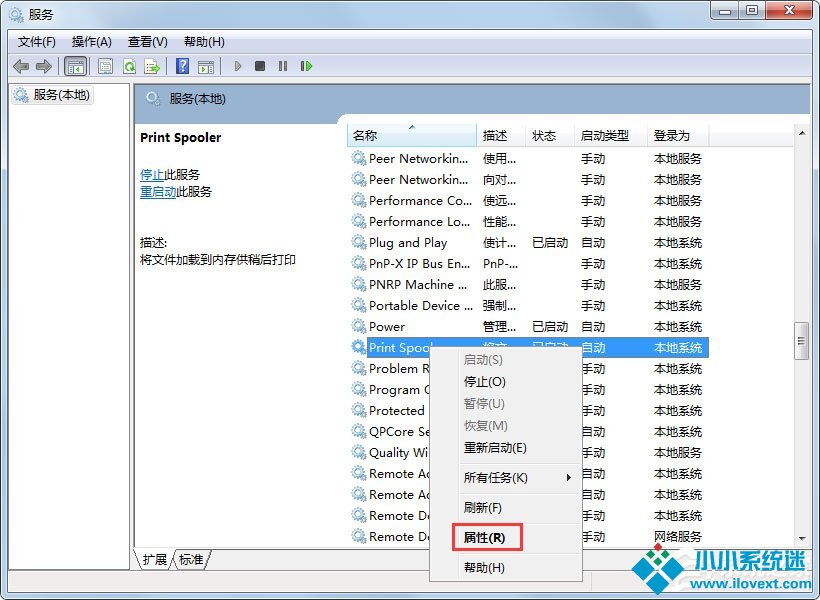
Task: Click gear icon beside PNRP Machine service
Action: click(x=358, y=284)
